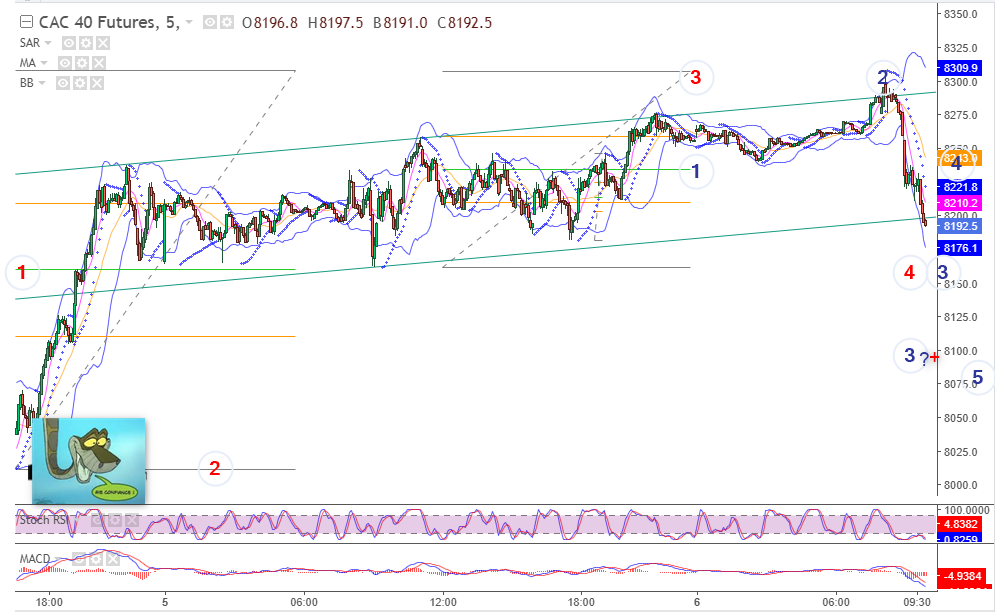
Task: Click the 8350.0 price scale label
Action: click(x=960, y=15)
